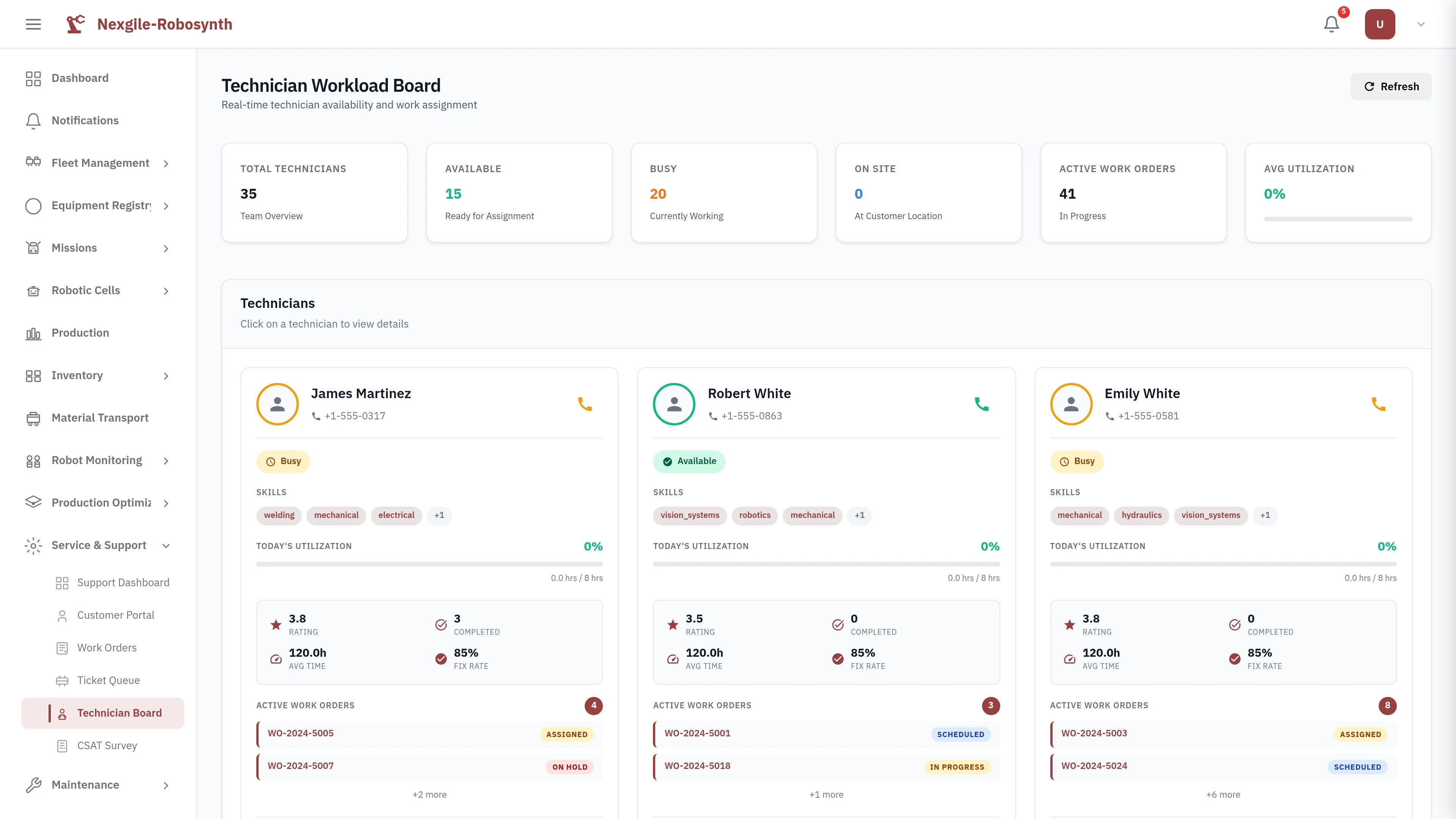
Task: Open the CSAT Survey page
Action: tap(107, 745)
